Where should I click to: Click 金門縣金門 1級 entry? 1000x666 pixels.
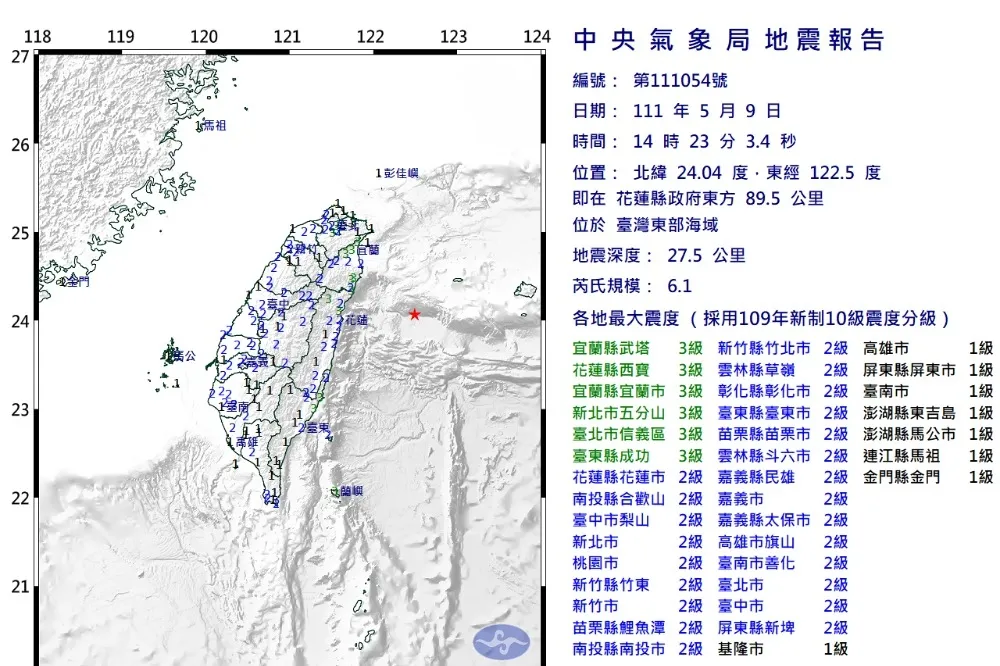point(928,477)
